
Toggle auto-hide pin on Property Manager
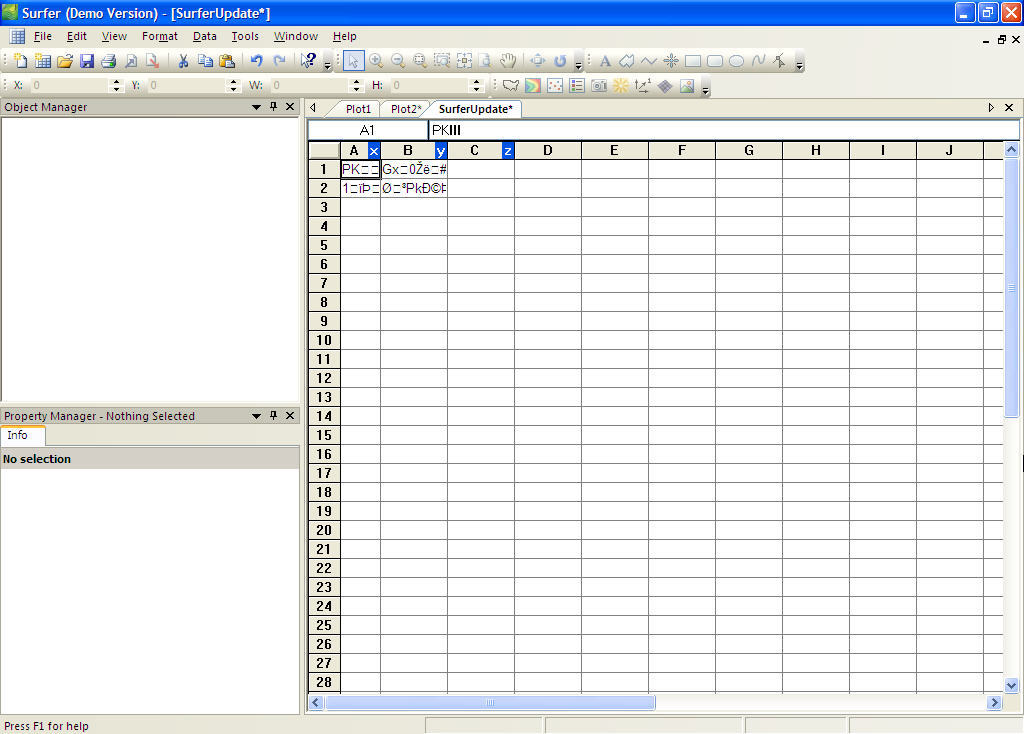pos(273,416)
